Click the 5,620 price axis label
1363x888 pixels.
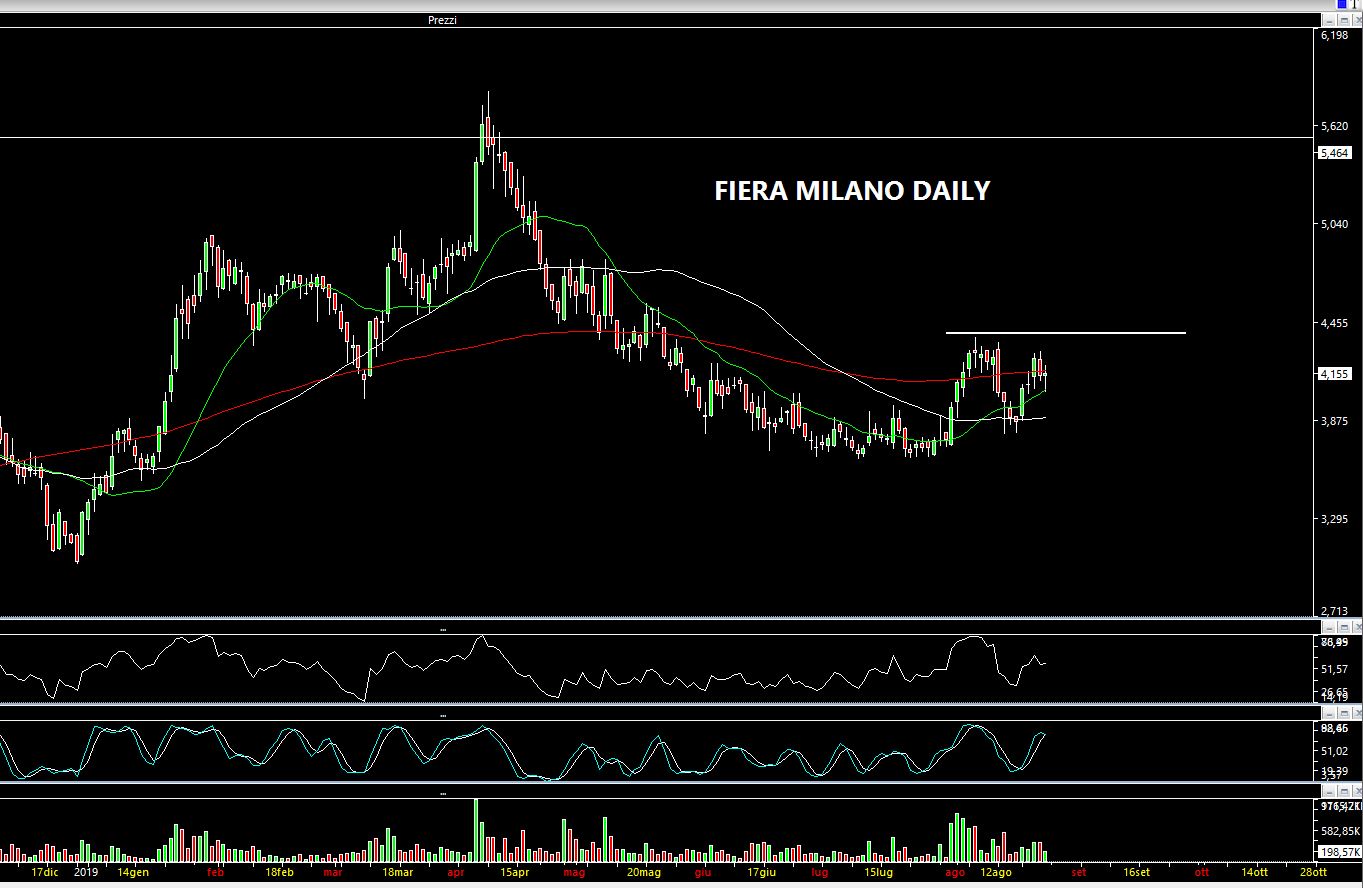(1335, 127)
